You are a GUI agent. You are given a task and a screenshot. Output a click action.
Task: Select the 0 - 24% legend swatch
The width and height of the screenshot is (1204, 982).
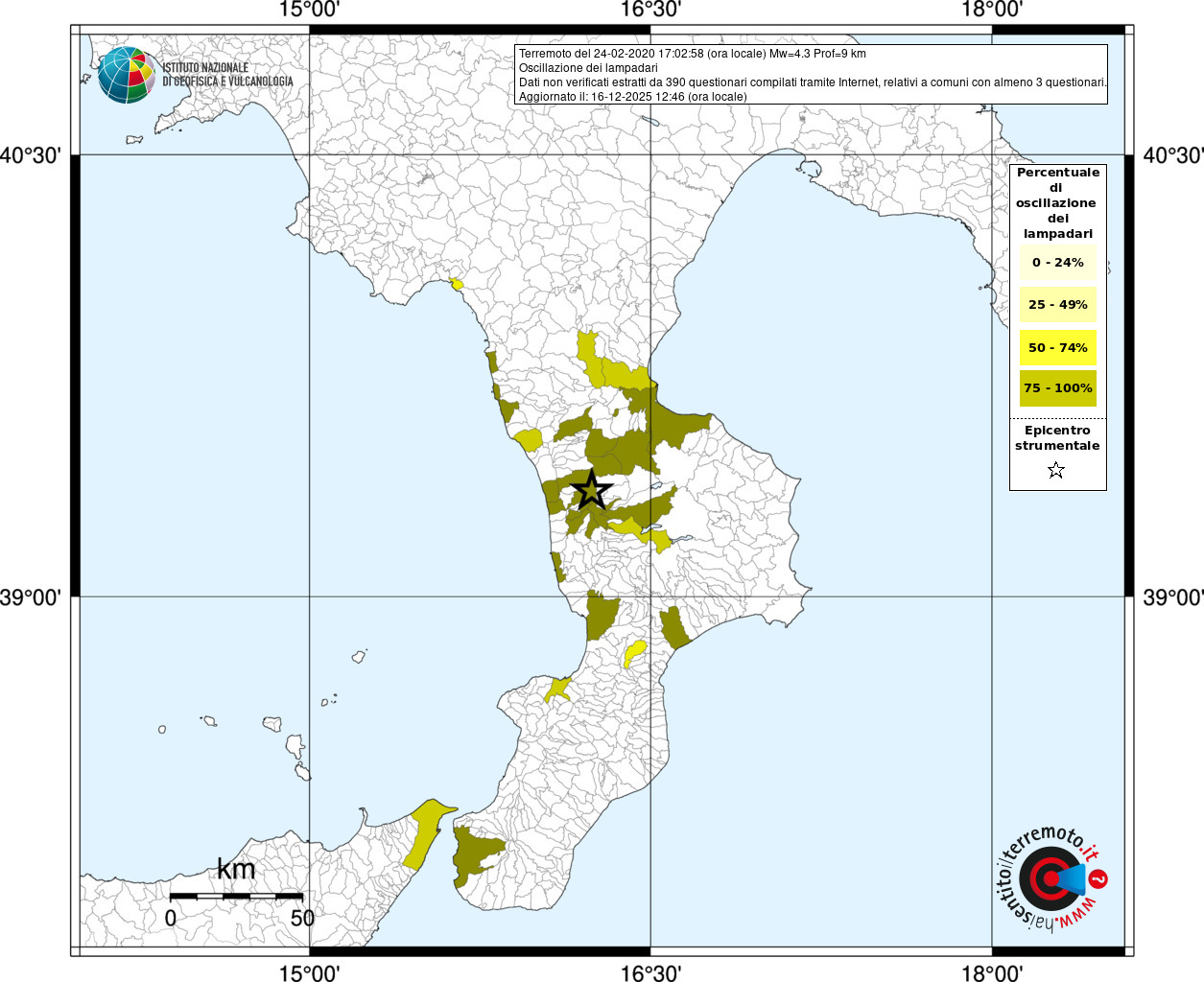[x=1057, y=262]
